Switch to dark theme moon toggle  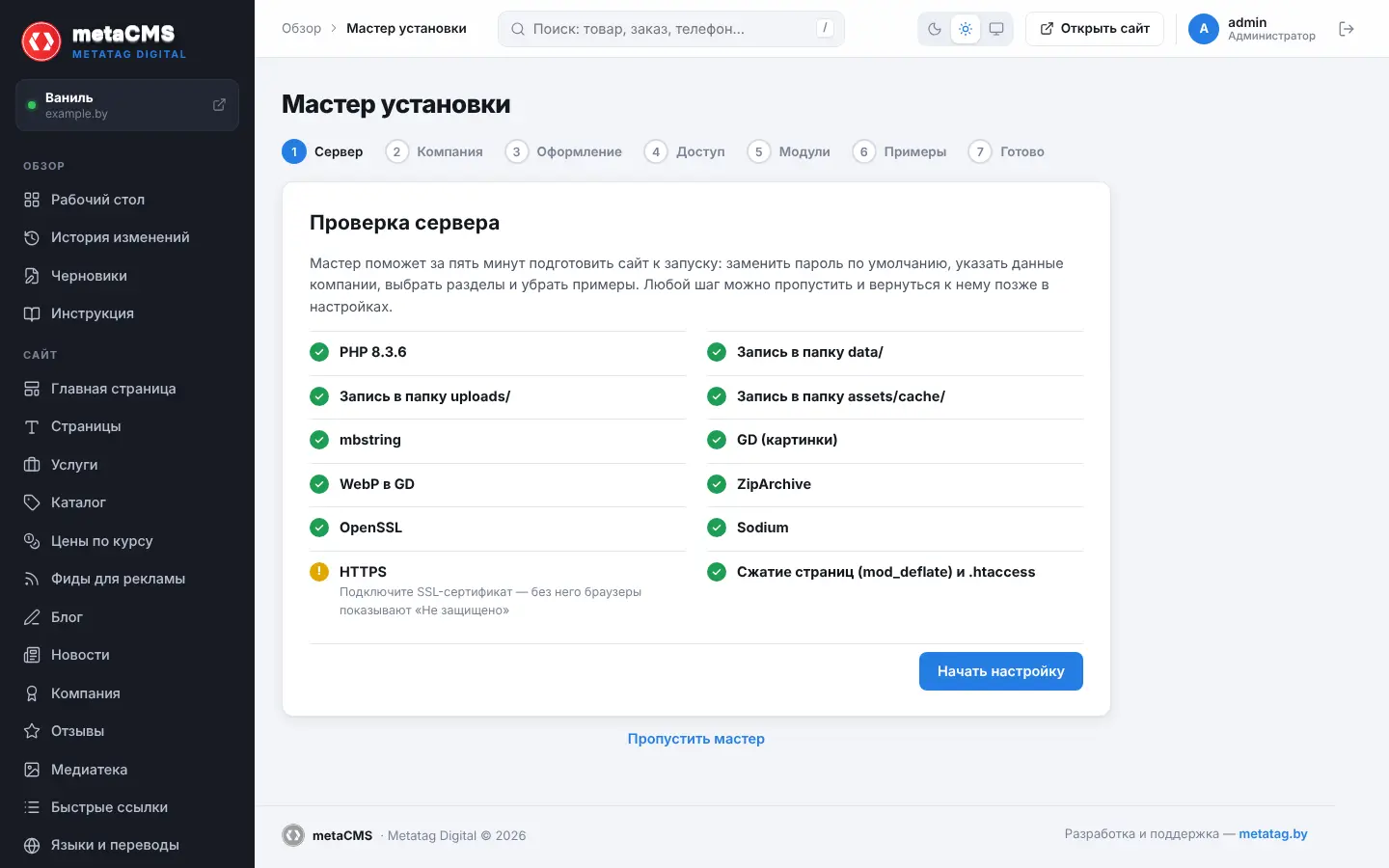point(935,29)
